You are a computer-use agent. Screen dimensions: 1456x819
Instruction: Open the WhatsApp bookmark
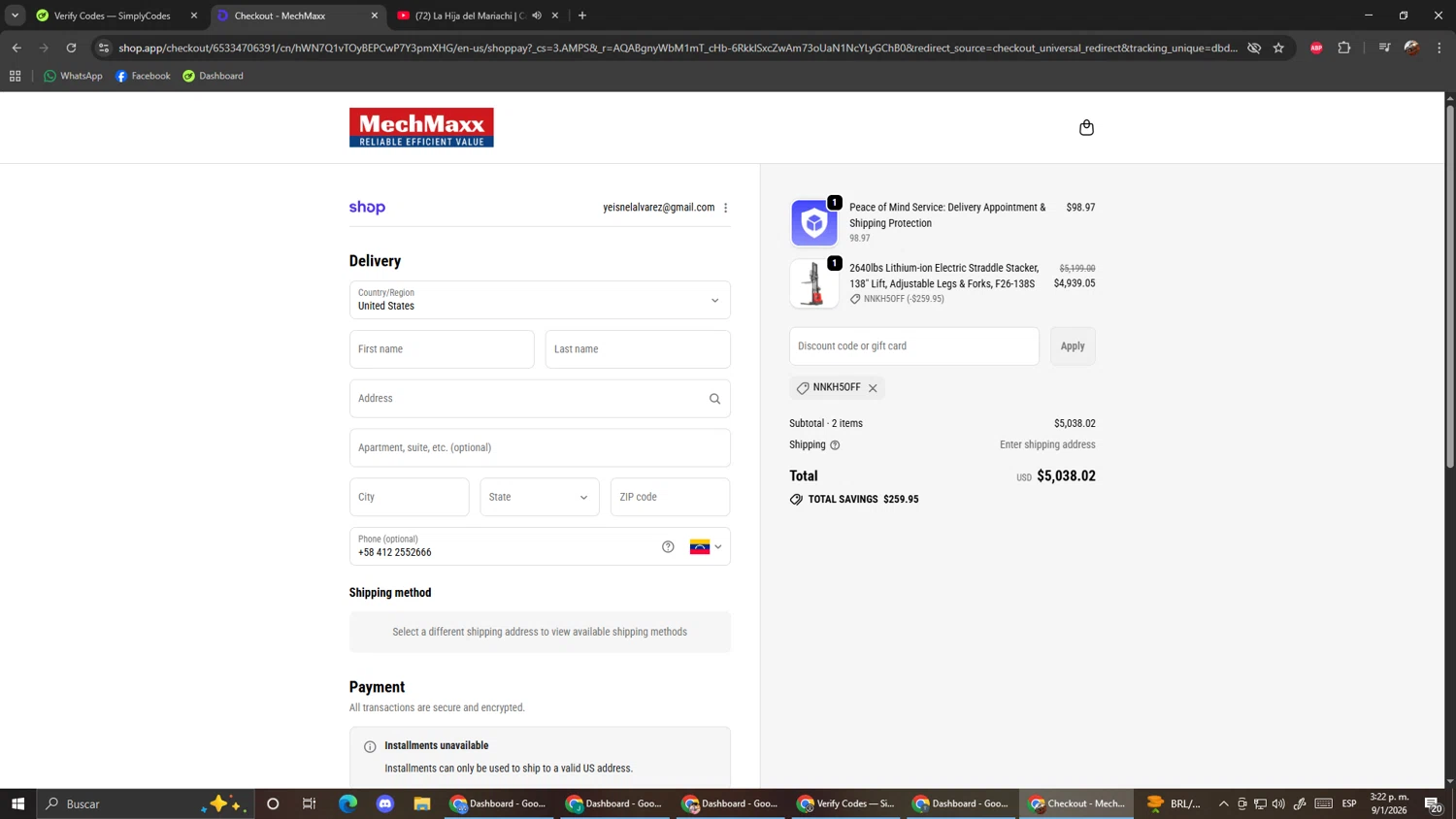(x=73, y=76)
